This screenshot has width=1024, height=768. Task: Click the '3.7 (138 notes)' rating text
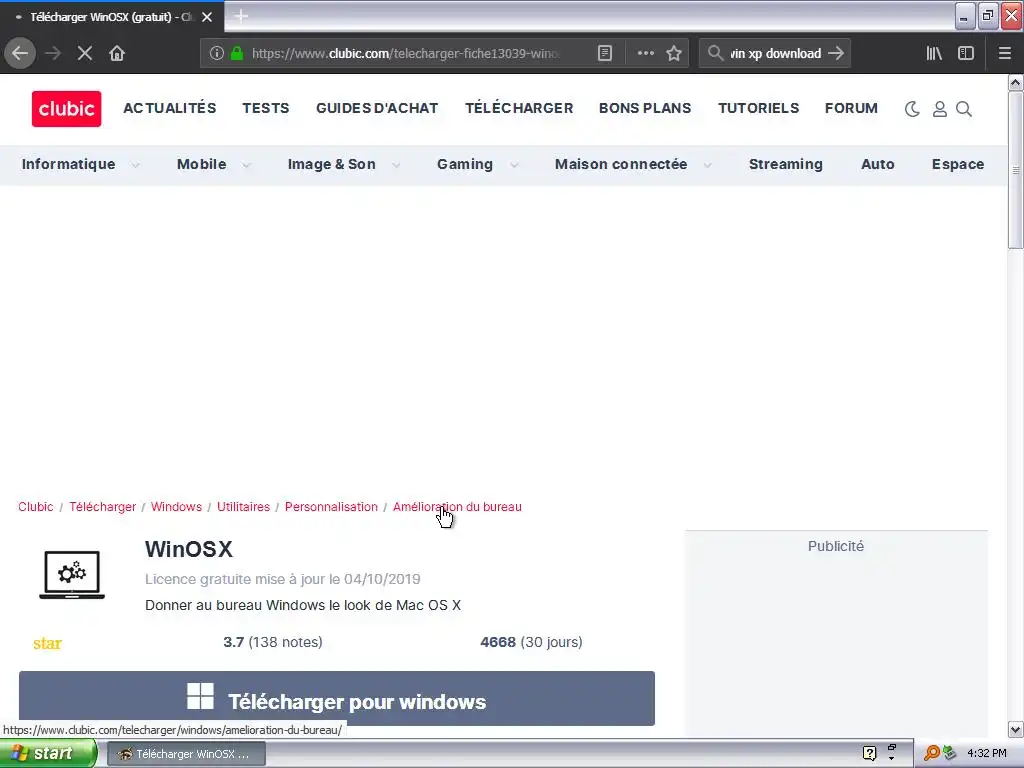273,642
